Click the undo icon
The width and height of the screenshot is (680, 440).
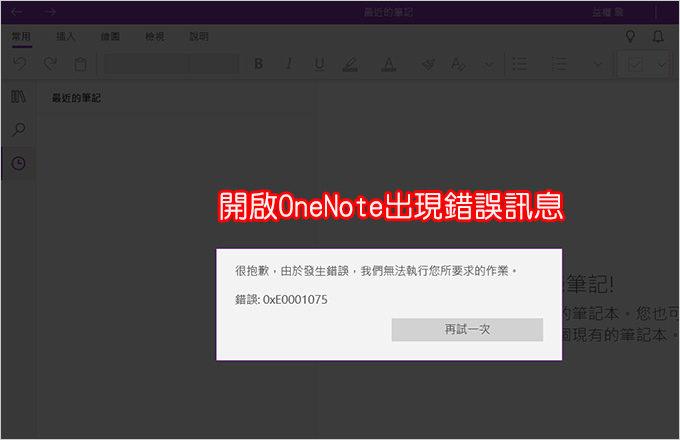pos(20,64)
